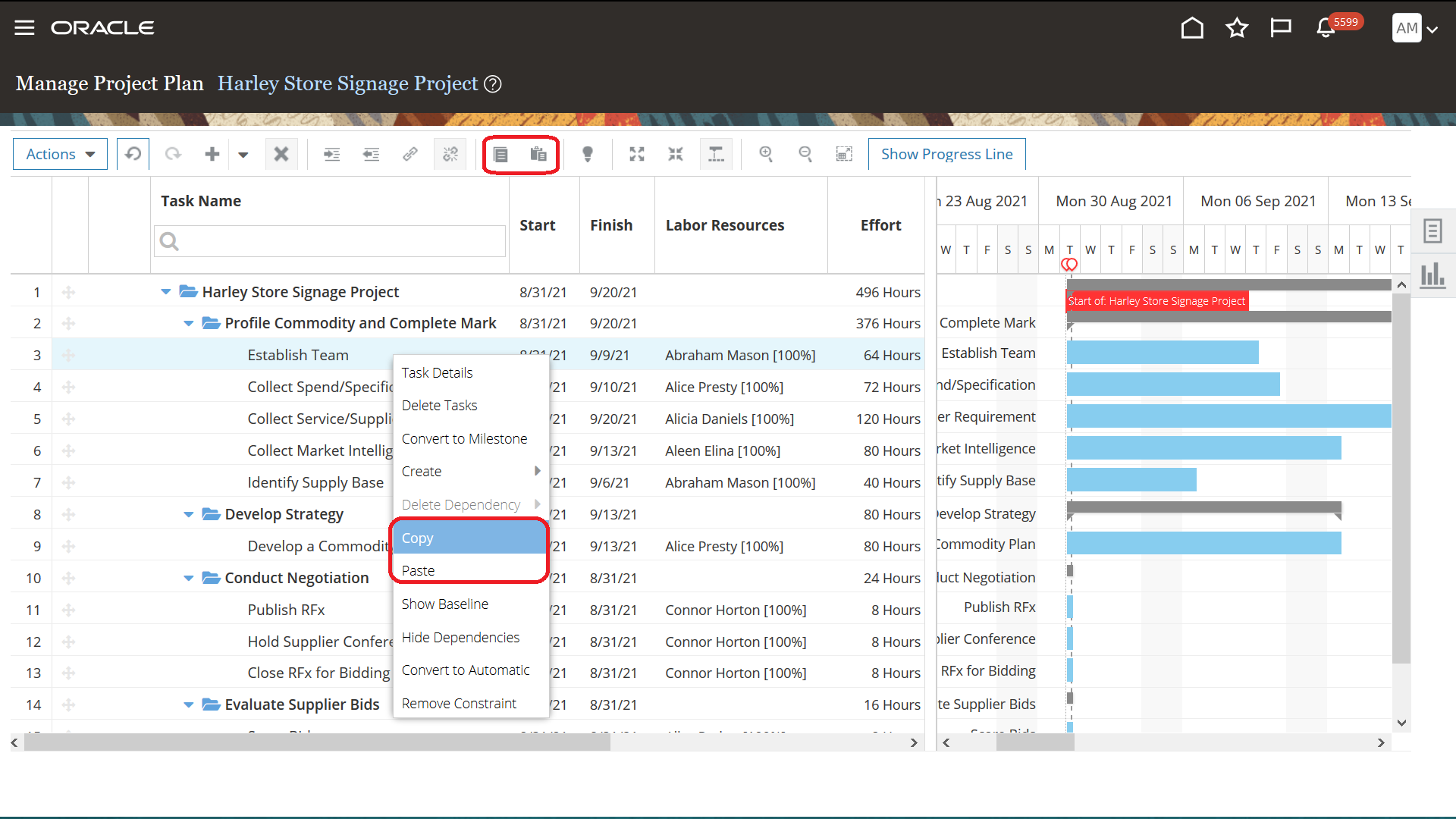Choose Convert to Automatic menu item

470,670
